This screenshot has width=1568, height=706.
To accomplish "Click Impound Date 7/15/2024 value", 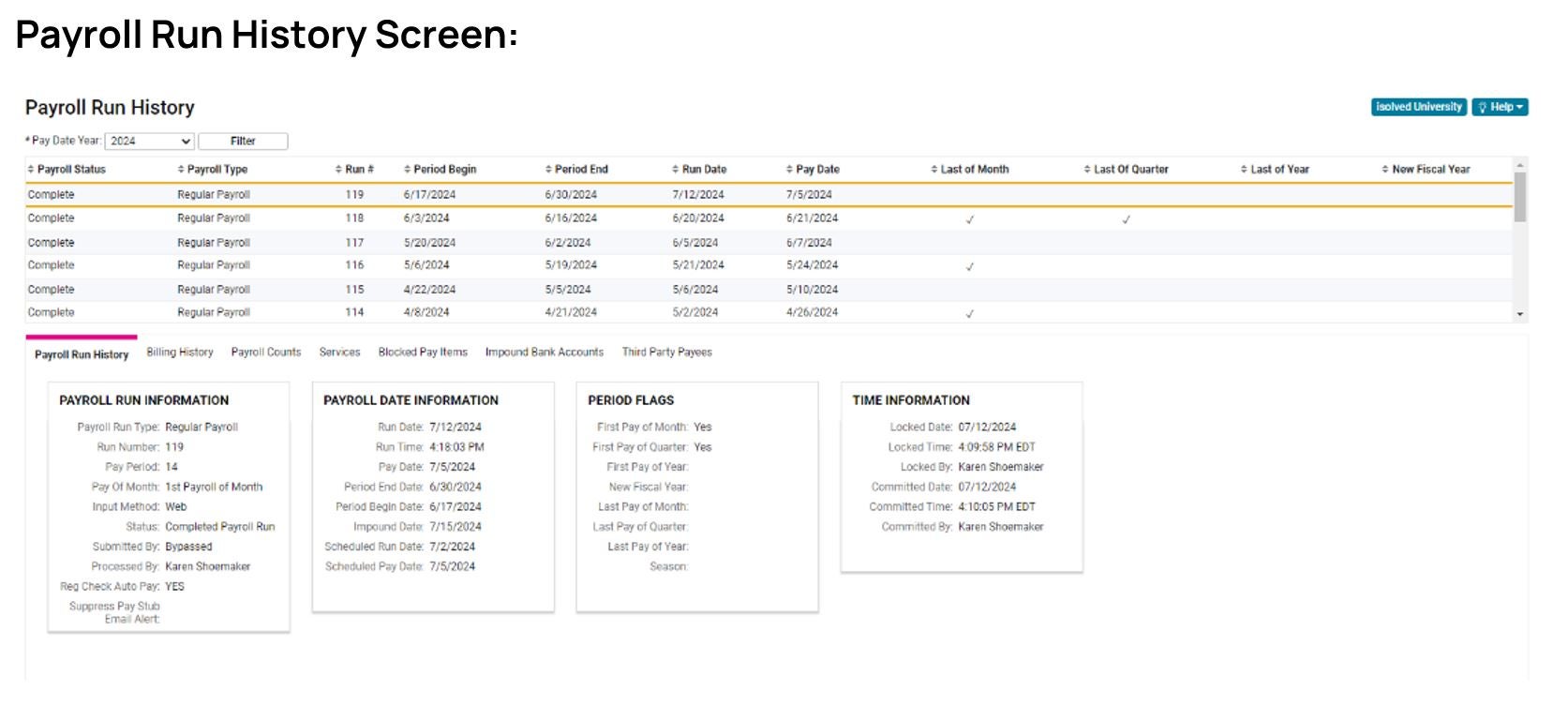I will coord(455,527).
